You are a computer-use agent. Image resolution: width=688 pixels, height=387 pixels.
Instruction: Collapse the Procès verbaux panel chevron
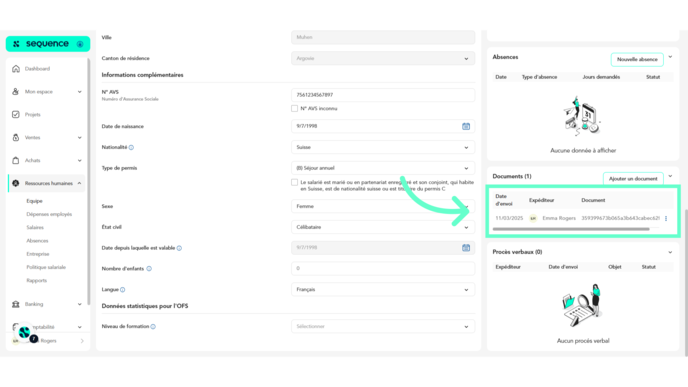click(670, 252)
